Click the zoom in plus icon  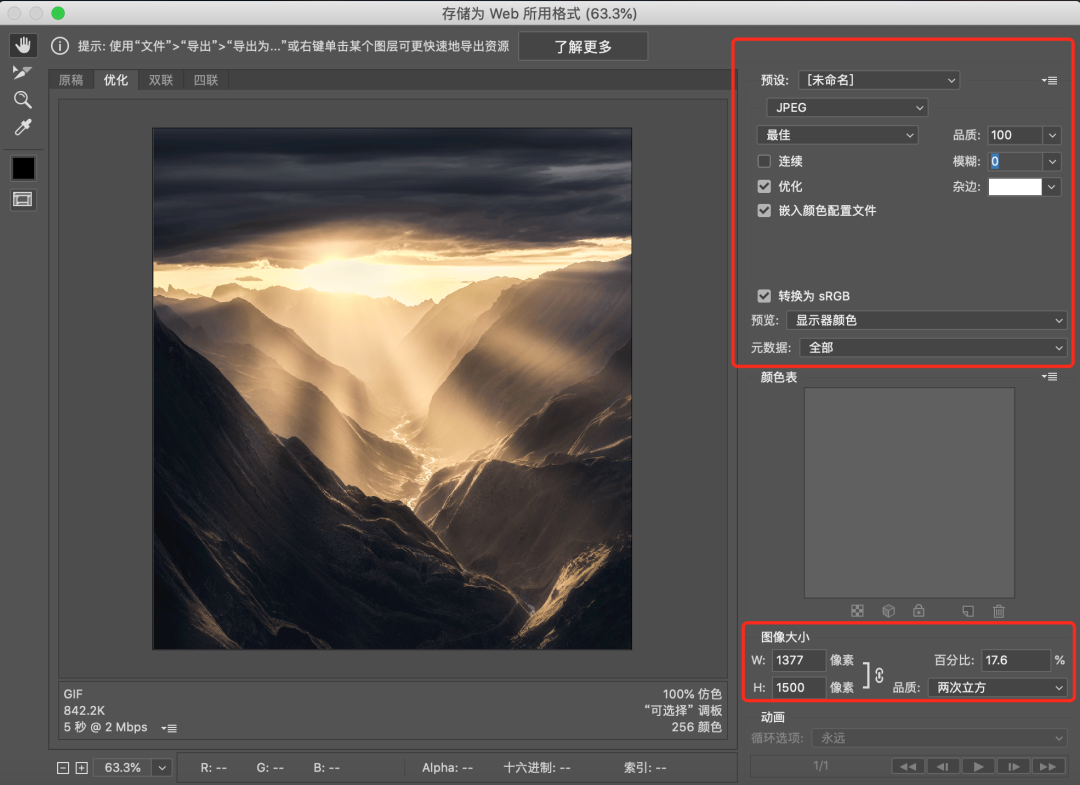point(81,768)
